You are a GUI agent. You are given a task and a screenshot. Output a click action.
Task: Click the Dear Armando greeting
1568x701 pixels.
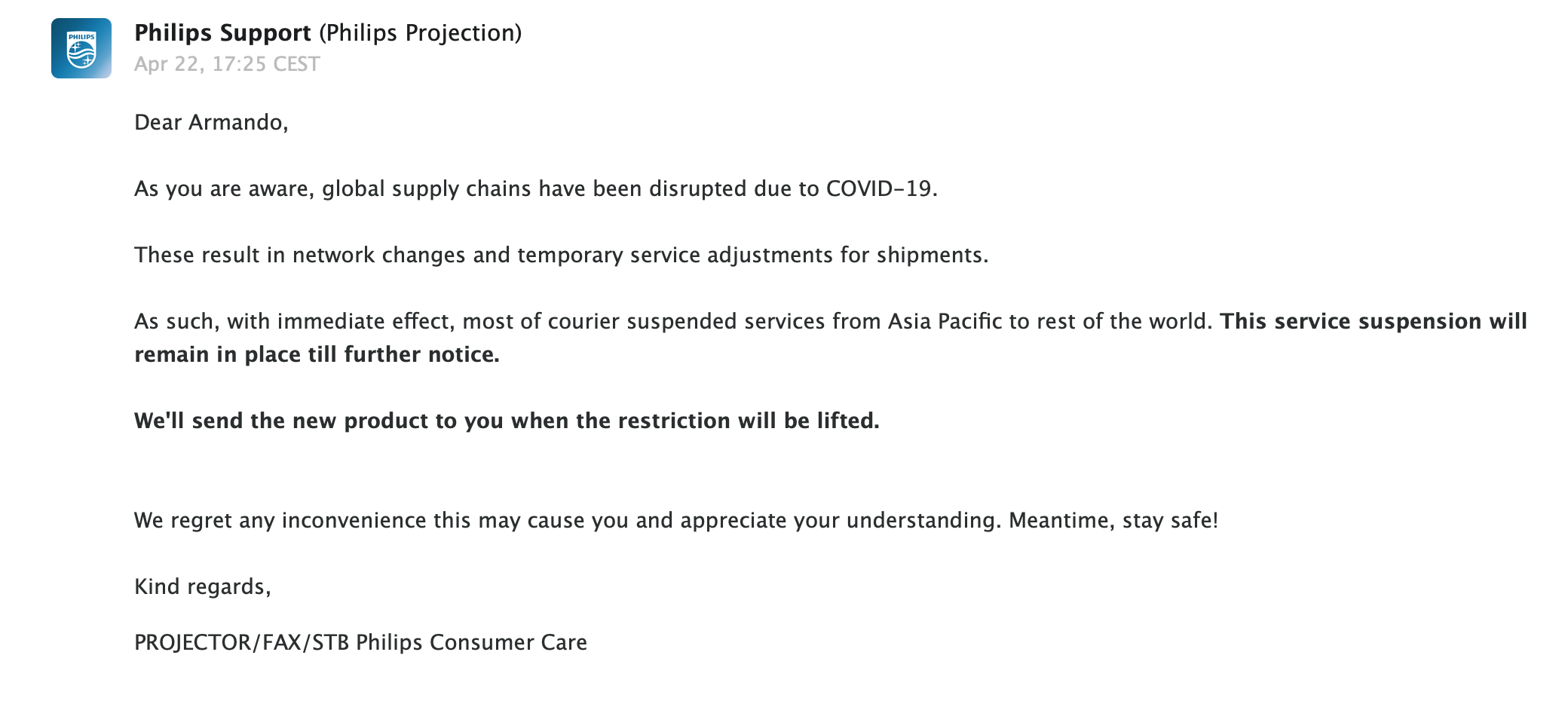(211, 122)
